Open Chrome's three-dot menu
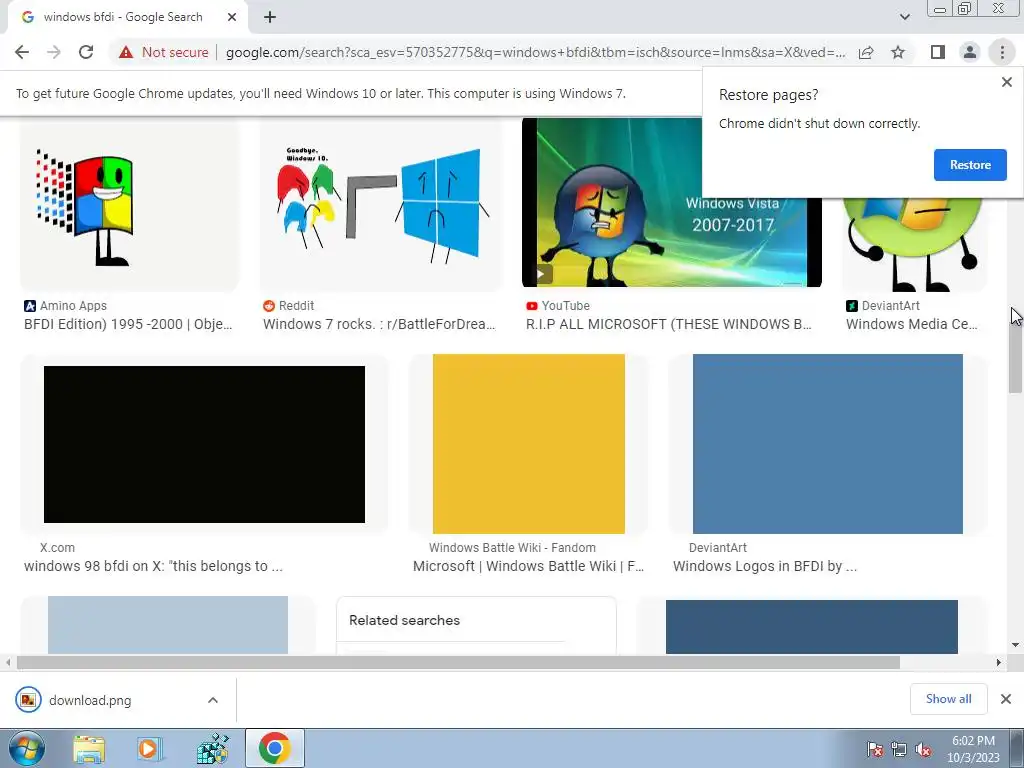Viewport: 1024px width, 768px height. (1002, 52)
